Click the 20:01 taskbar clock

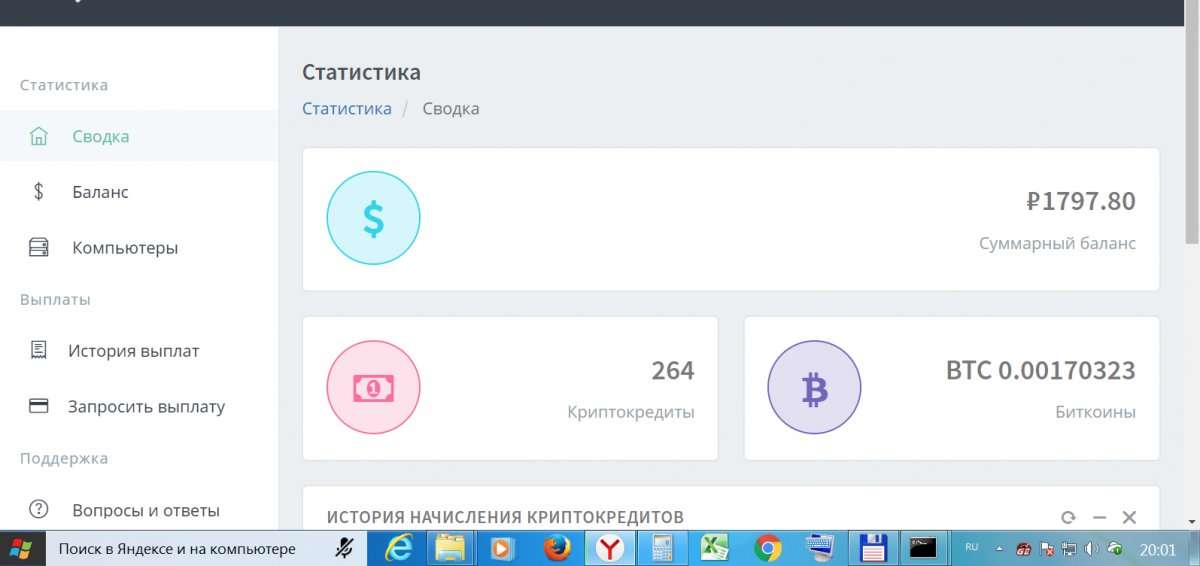click(x=1157, y=549)
